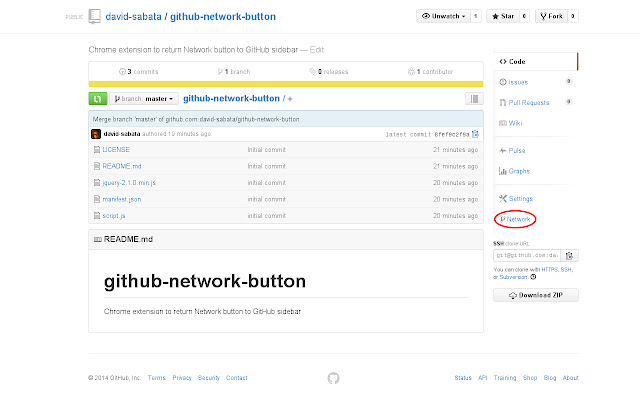
Task: Copy SSH clone URL to clipboard
Action: pos(569,256)
